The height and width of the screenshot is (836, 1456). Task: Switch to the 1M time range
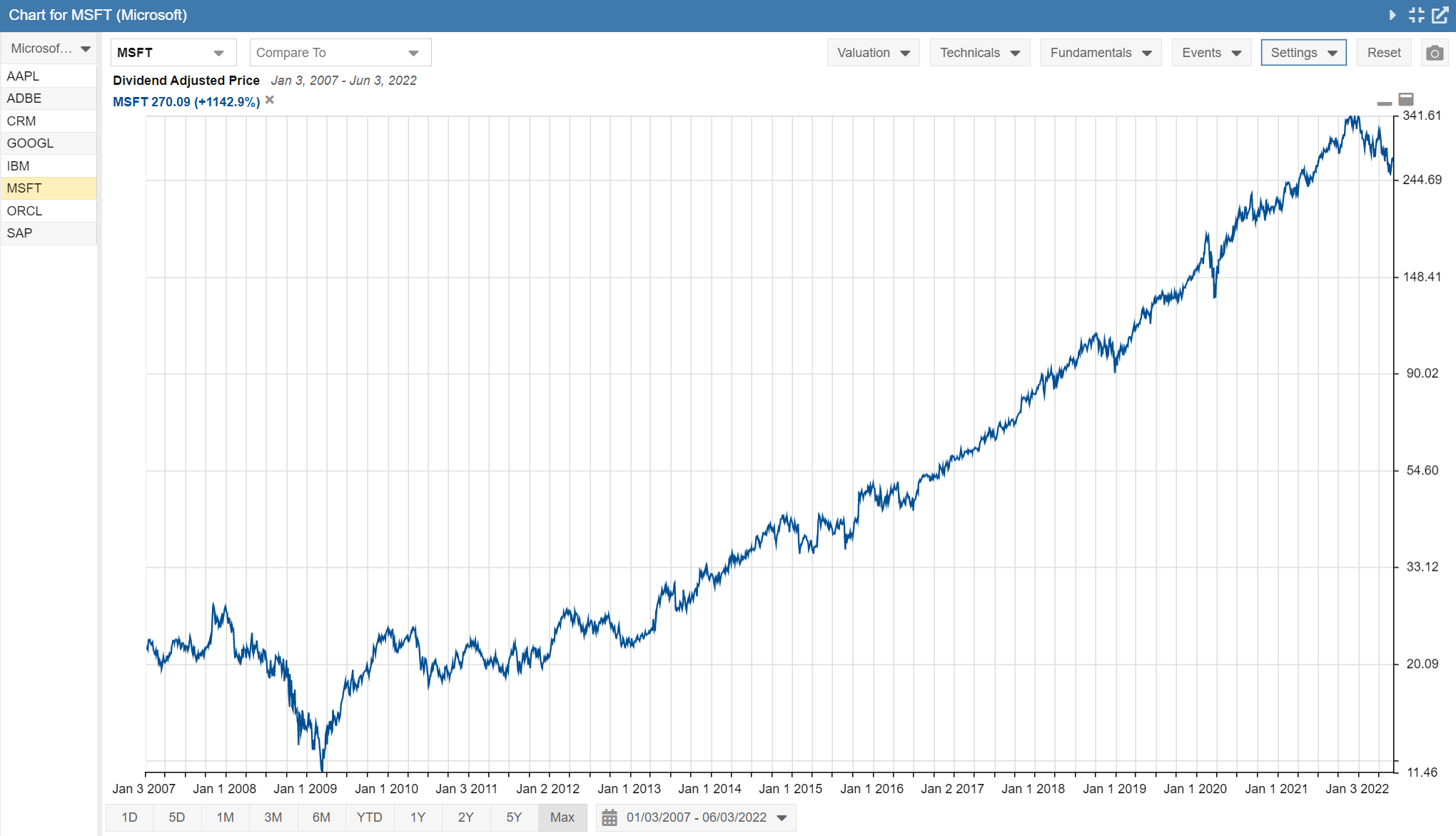226,817
